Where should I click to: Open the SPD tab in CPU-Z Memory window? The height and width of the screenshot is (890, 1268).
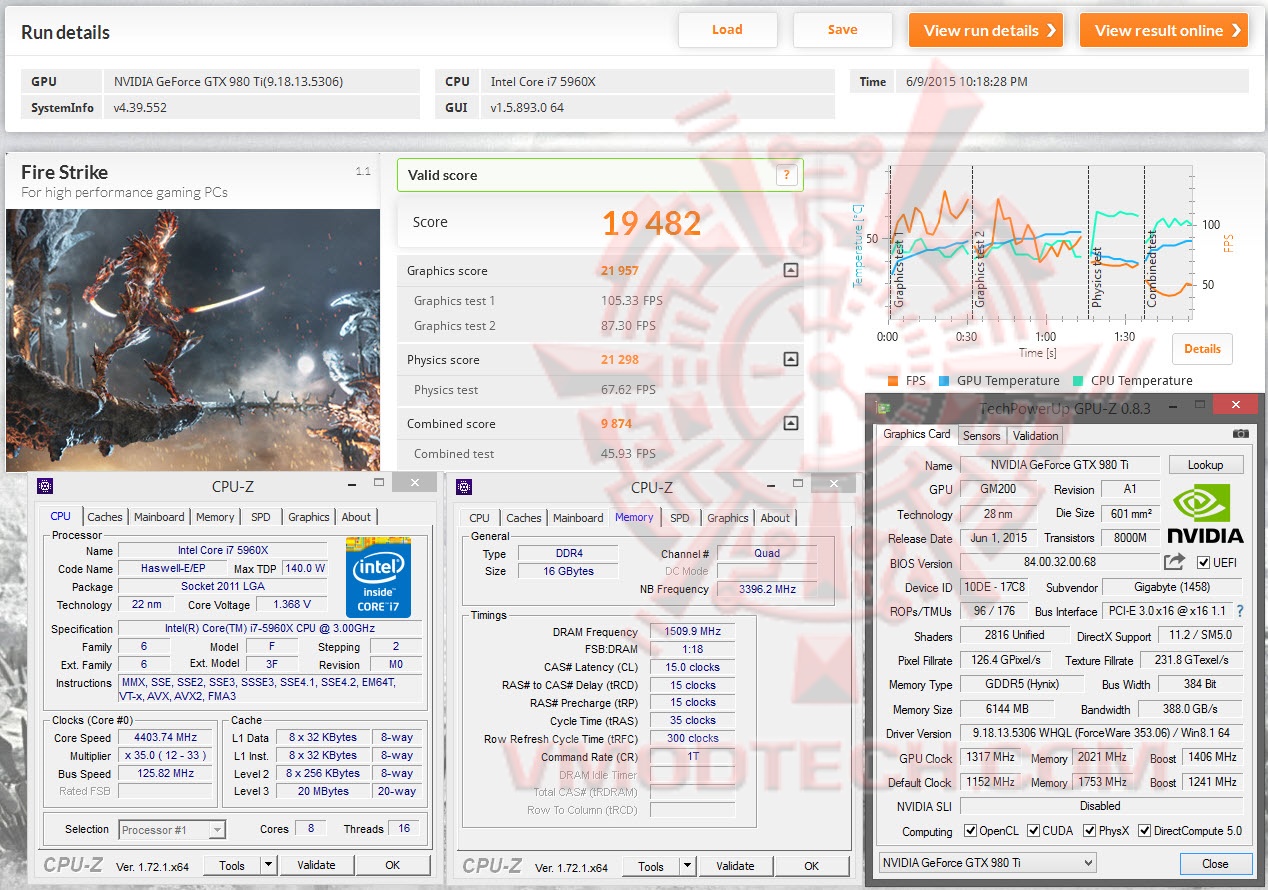[x=679, y=518]
